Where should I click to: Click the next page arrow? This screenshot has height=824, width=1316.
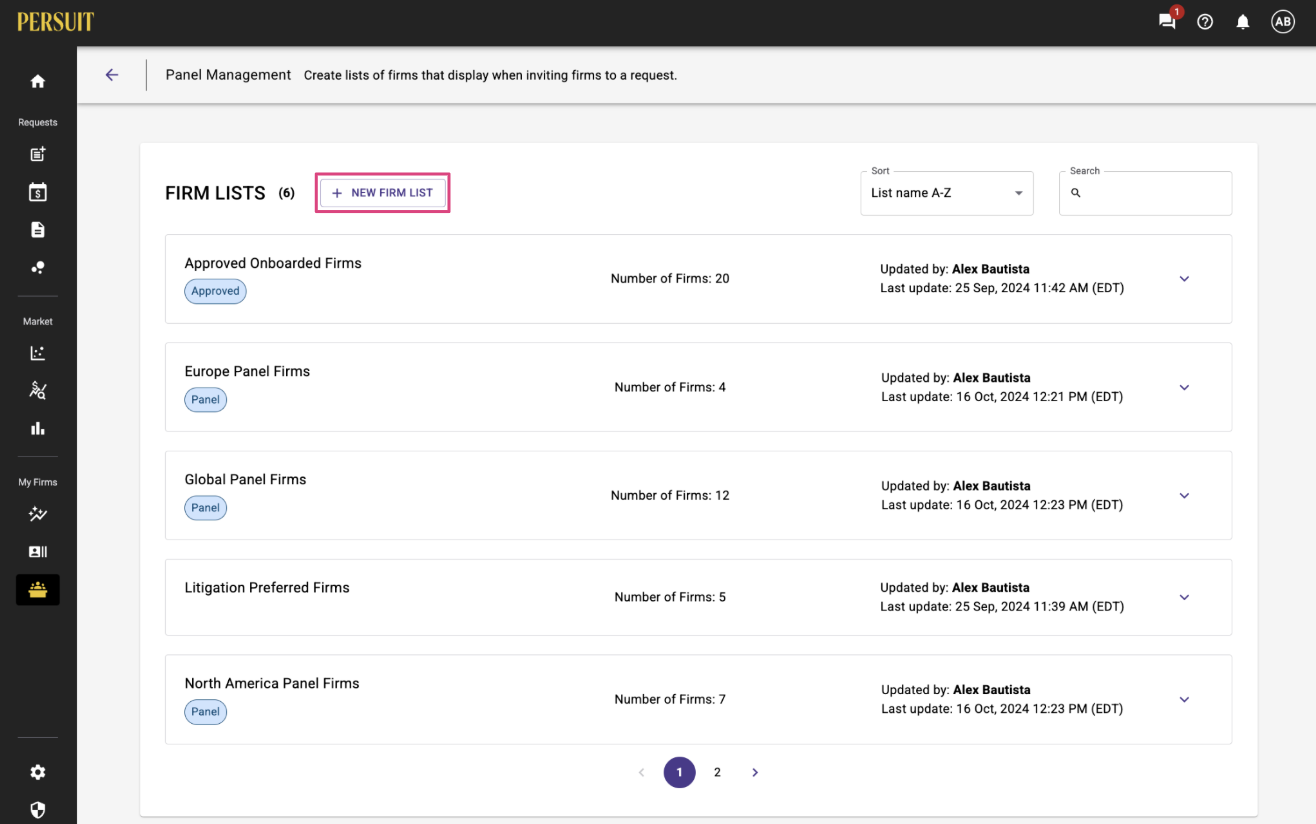tap(755, 772)
